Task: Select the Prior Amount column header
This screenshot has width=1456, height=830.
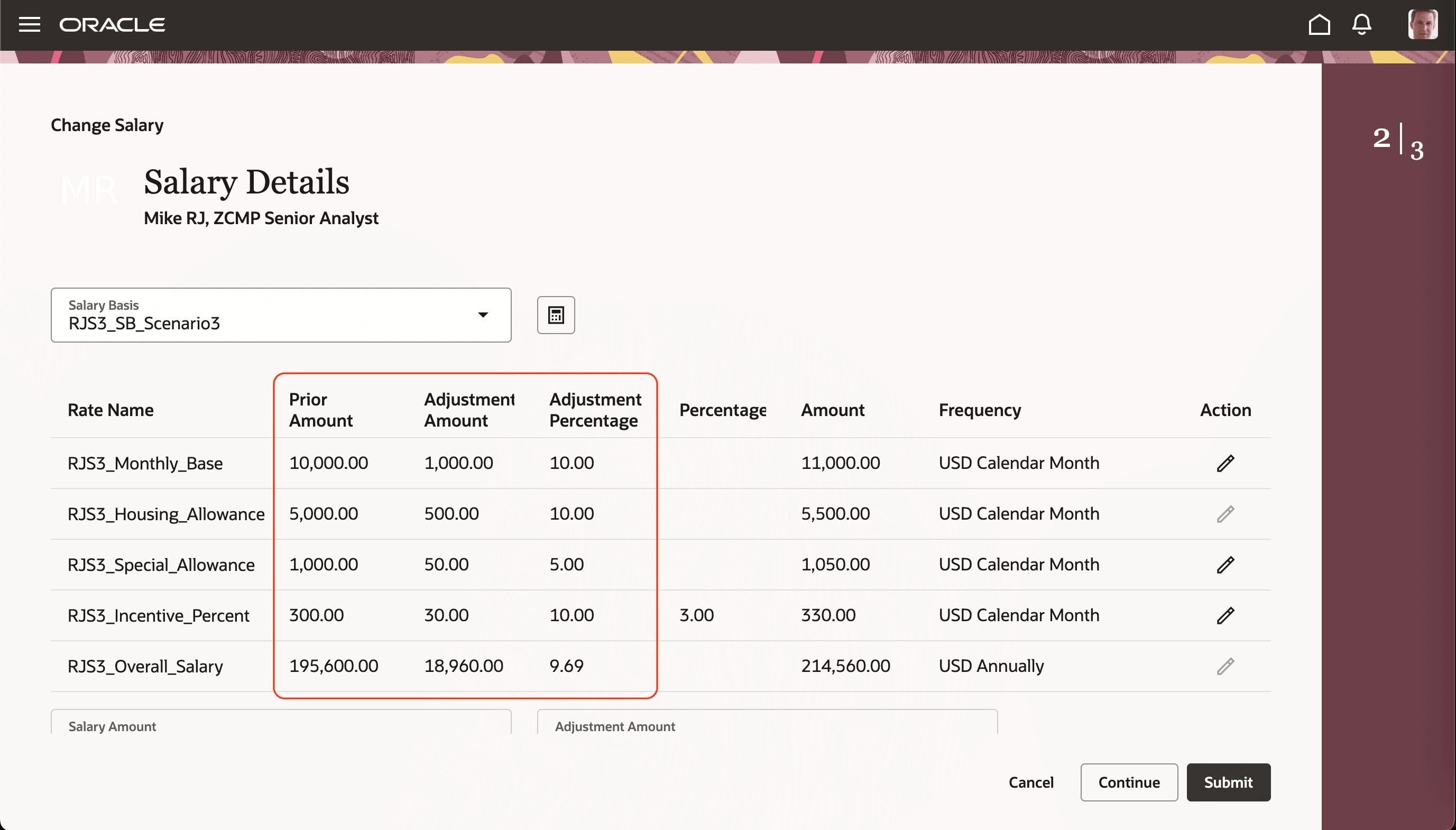Action: pyautogui.click(x=320, y=409)
